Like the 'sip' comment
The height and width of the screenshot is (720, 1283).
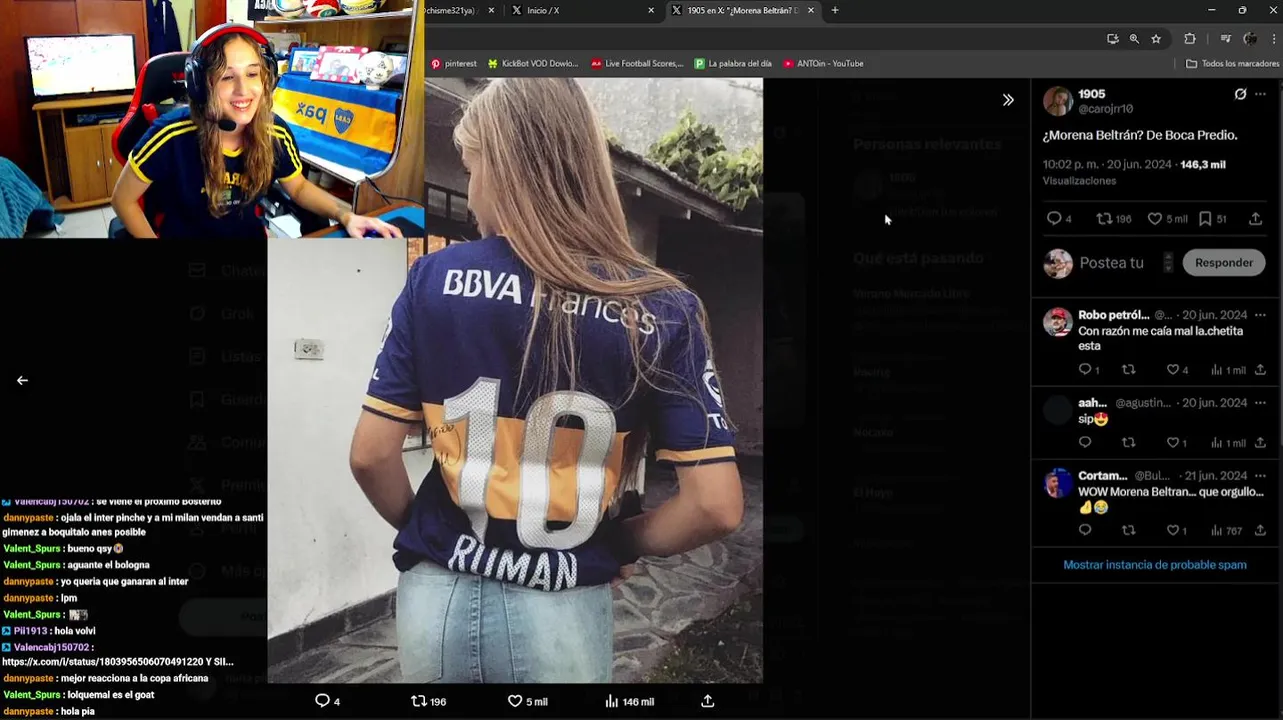point(1177,443)
